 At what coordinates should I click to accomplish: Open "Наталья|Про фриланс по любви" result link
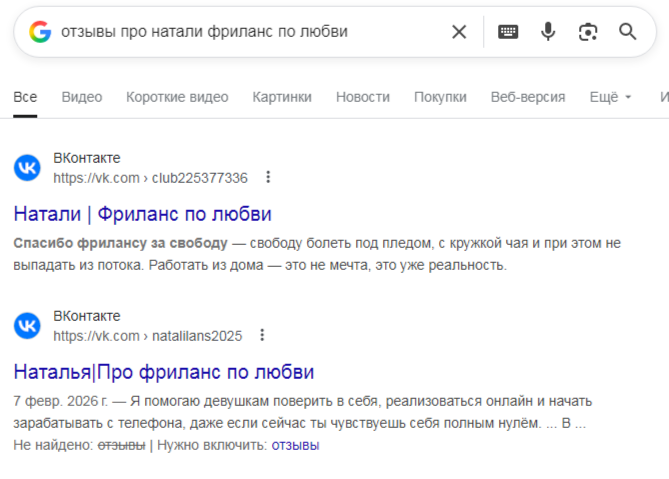(x=164, y=372)
